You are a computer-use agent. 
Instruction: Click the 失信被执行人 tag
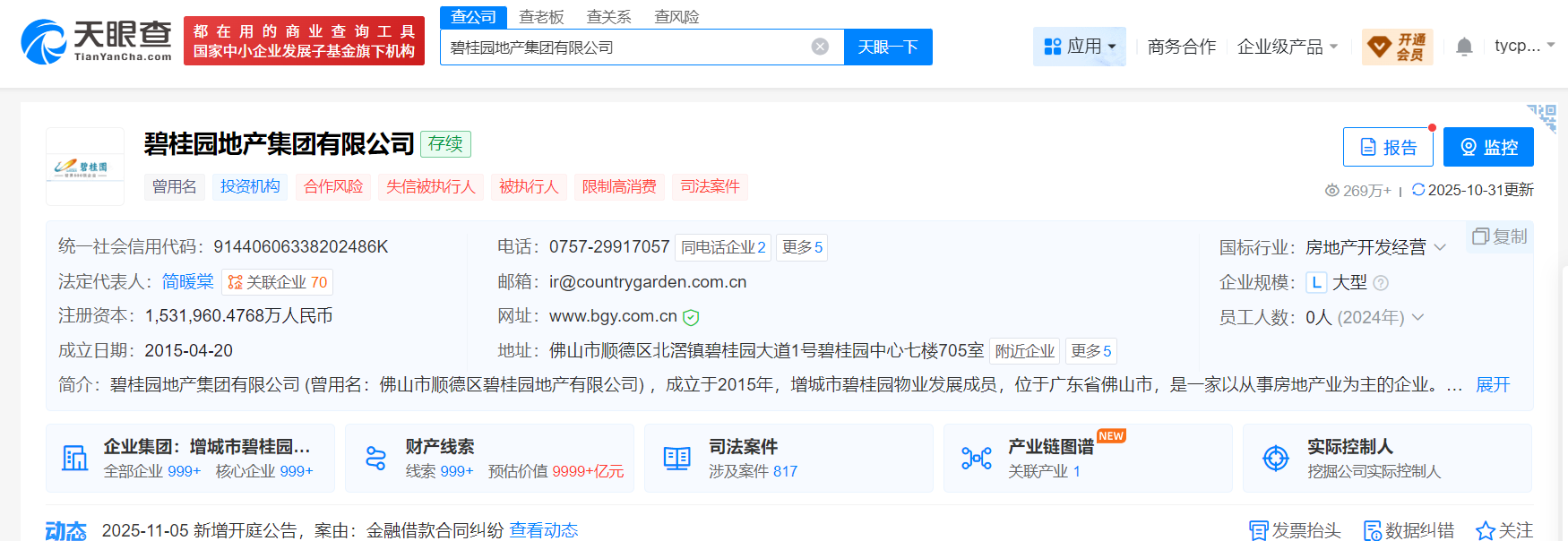(430, 186)
